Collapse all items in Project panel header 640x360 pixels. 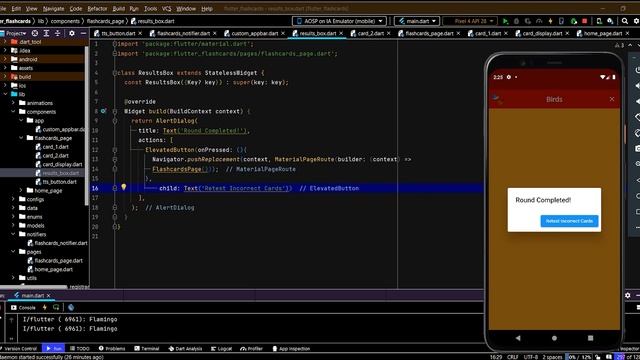point(58,33)
